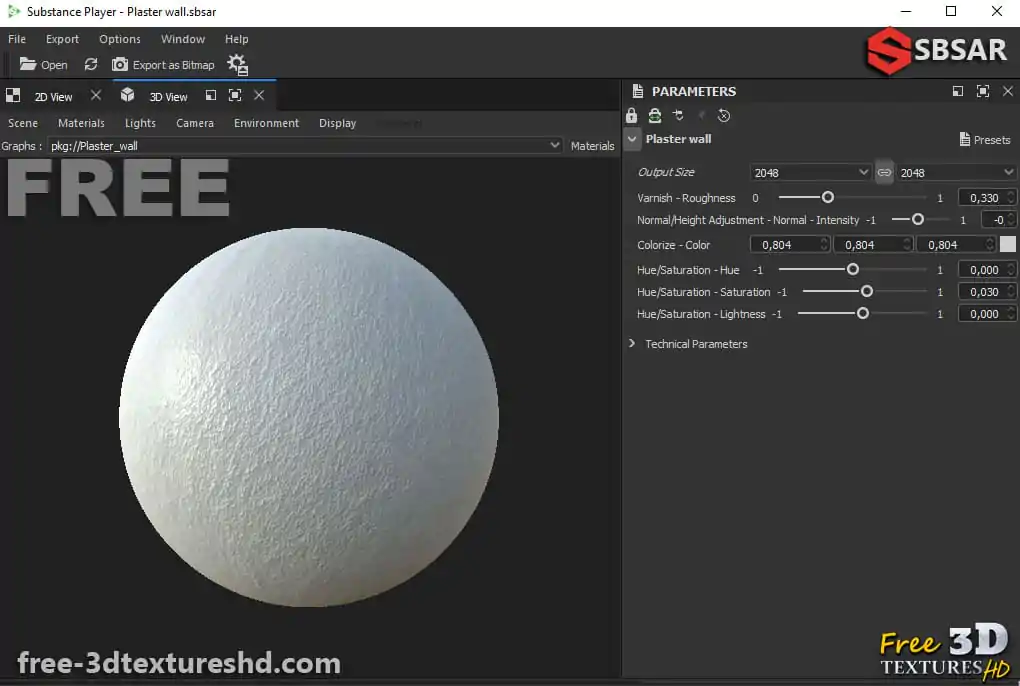The width and height of the screenshot is (1020, 686).
Task: Open the first Output Size 2048 dropdown
Action: 811,172
